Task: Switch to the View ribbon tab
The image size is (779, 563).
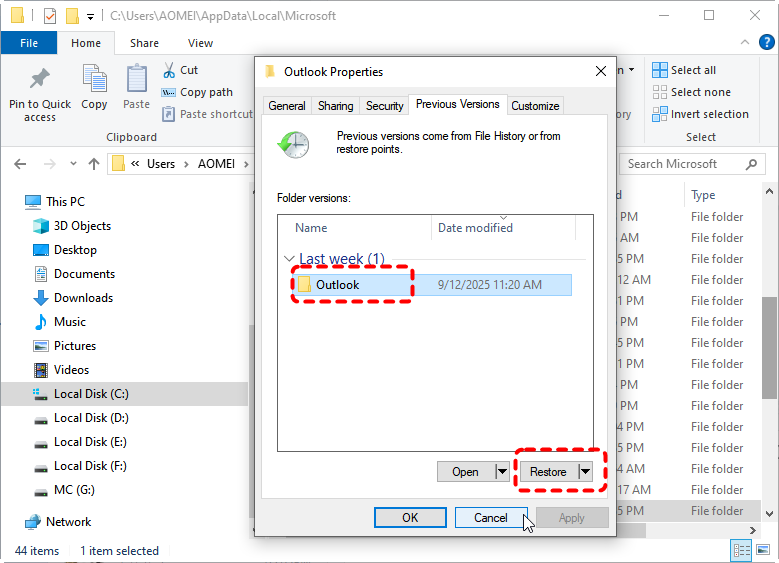Action: (x=200, y=43)
